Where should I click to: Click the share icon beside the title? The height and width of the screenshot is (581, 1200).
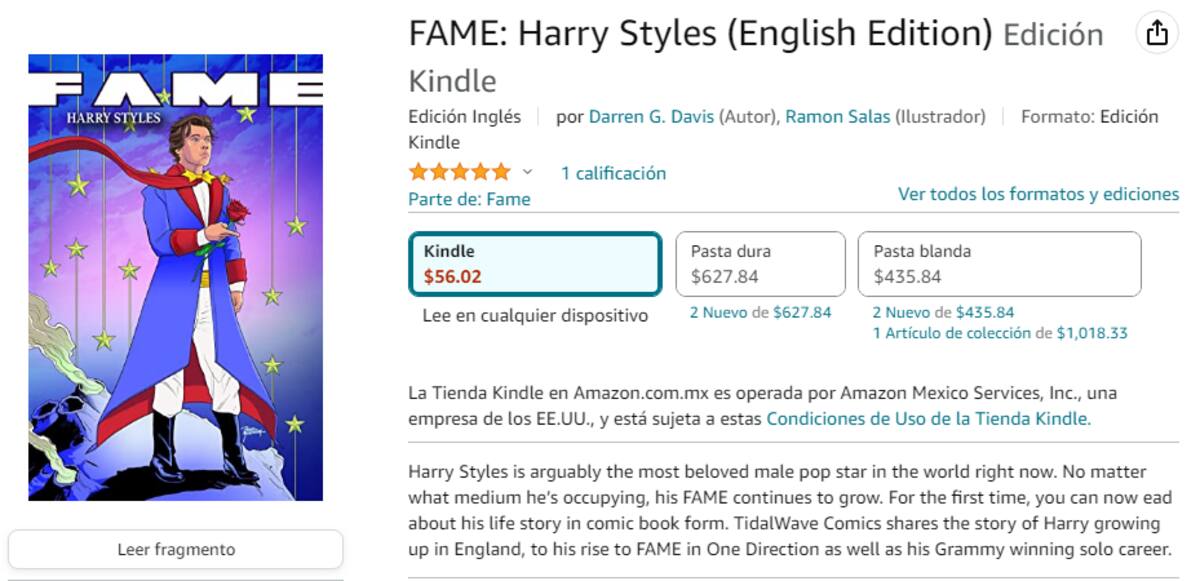click(1156, 35)
